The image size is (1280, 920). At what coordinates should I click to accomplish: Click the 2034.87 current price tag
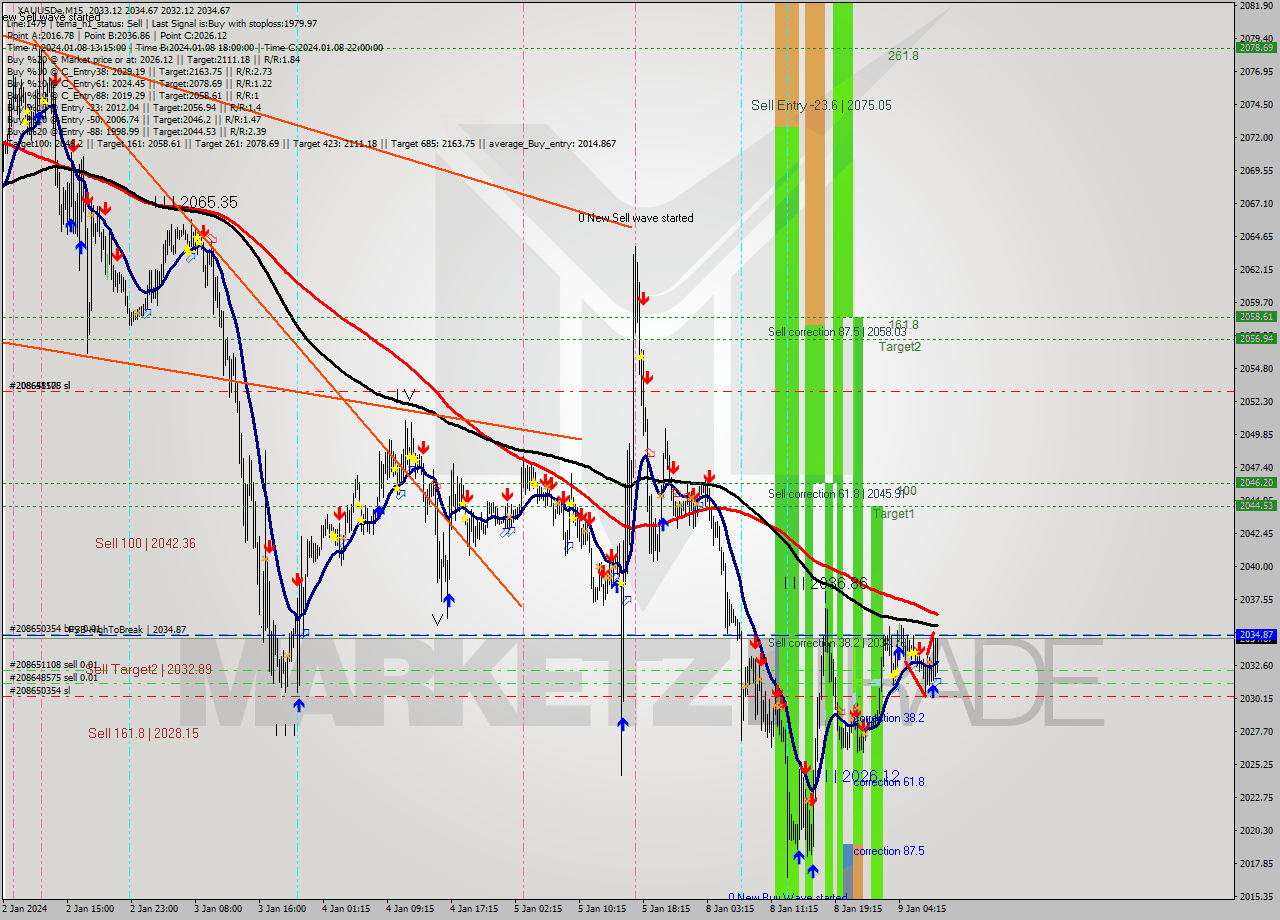(1256, 634)
